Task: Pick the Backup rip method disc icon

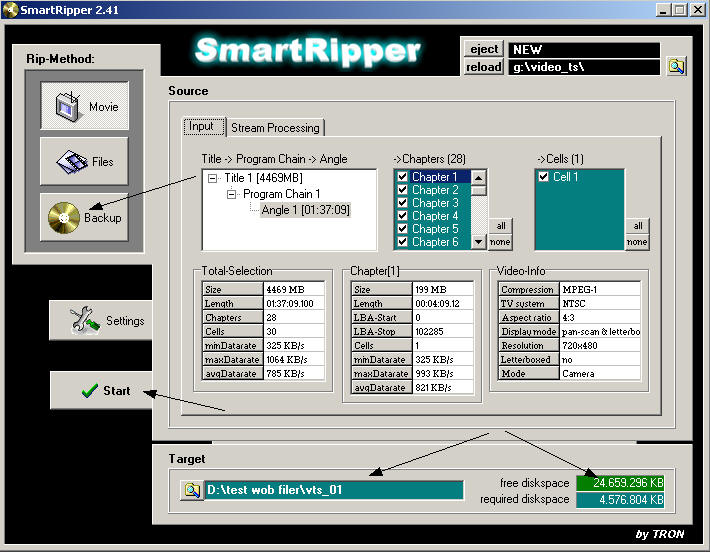Action: tap(64, 218)
